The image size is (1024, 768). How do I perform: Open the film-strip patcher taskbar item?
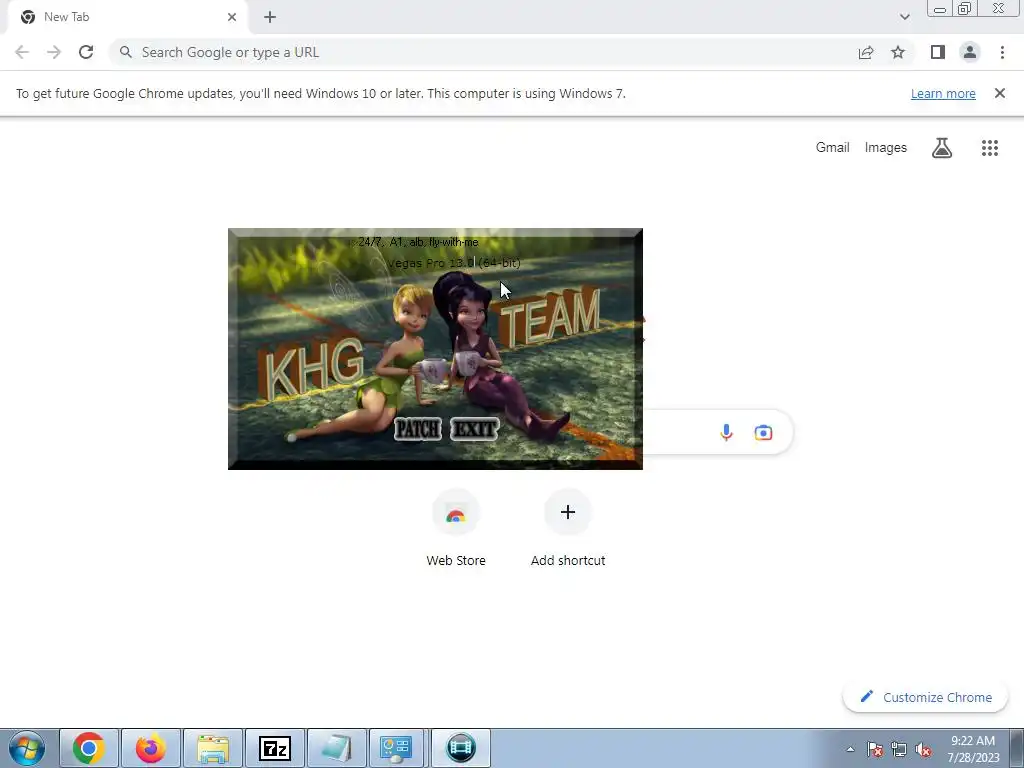pos(461,748)
